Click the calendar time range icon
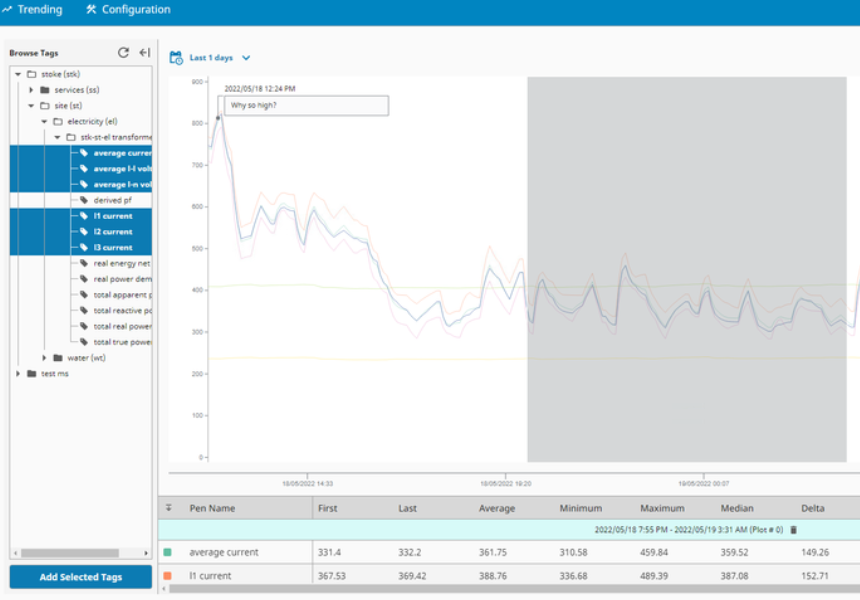The height and width of the screenshot is (600, 860). (x=176, y=58)
